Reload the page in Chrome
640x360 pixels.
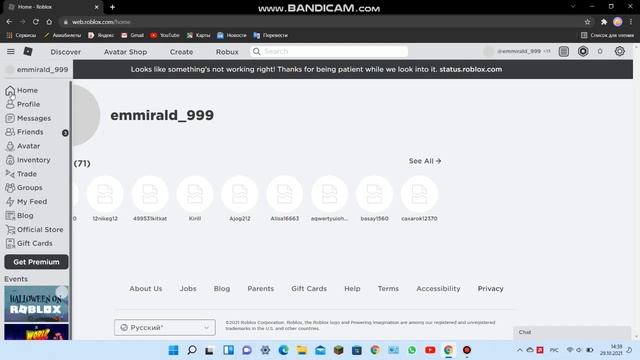point(36,22)
